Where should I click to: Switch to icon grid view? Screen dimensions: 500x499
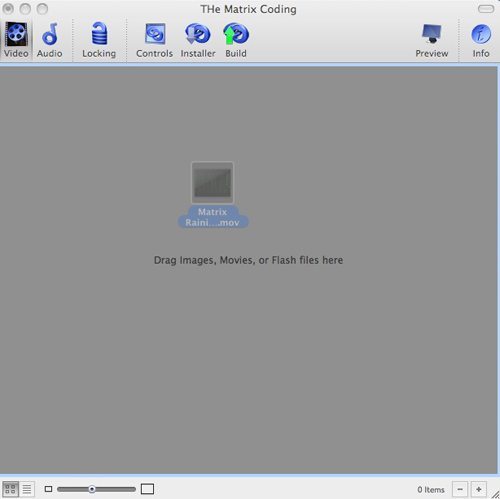(x=10, y=489)
